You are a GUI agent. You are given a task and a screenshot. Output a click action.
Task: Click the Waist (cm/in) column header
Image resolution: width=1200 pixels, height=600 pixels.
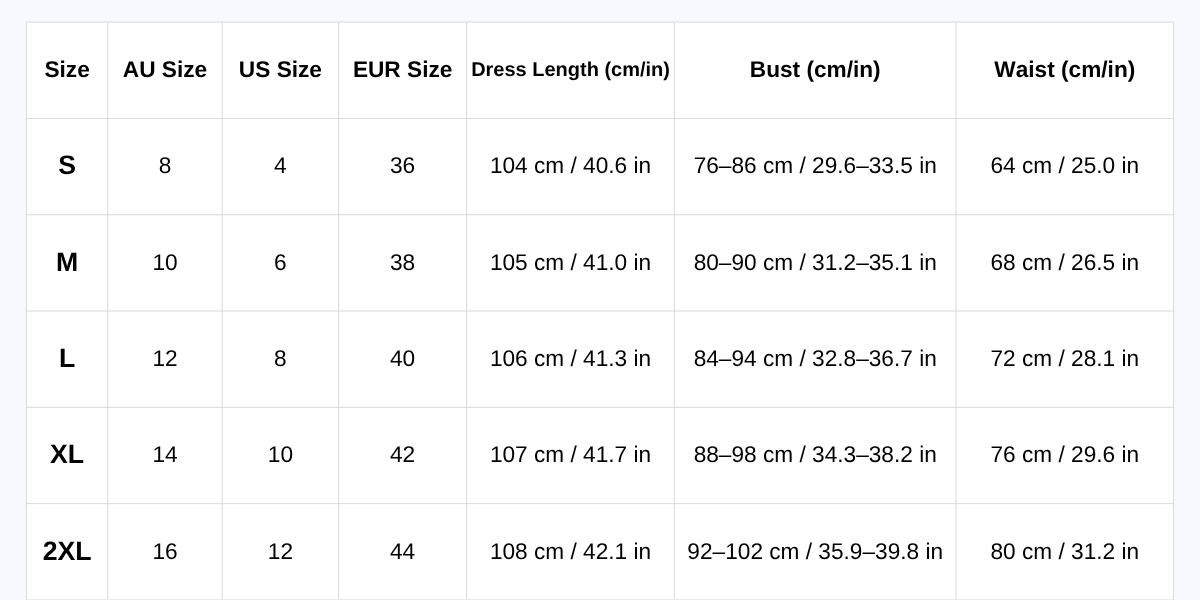[1064, 70]
